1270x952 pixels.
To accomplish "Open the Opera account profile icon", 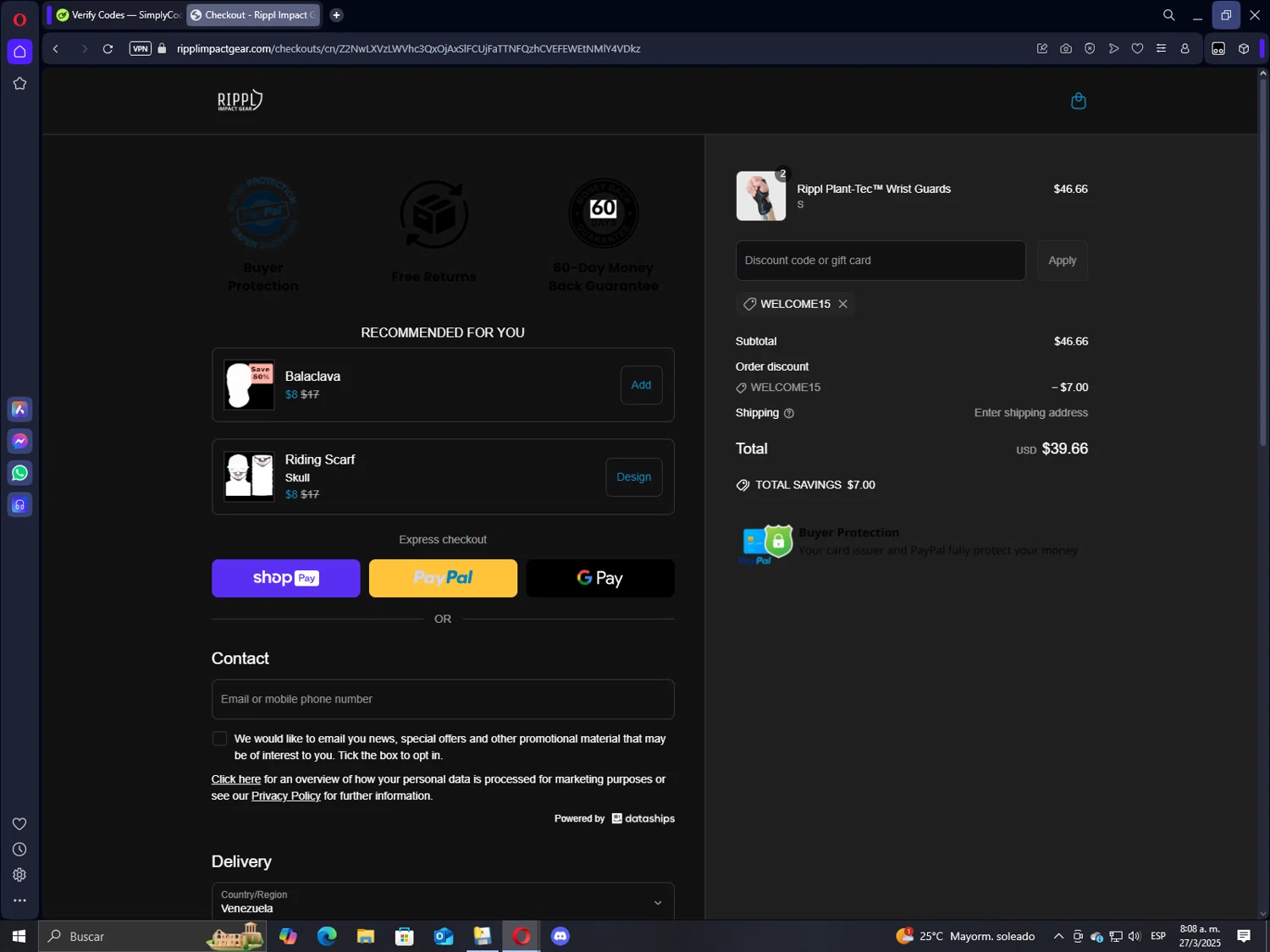I will (x=1184, y=49).
